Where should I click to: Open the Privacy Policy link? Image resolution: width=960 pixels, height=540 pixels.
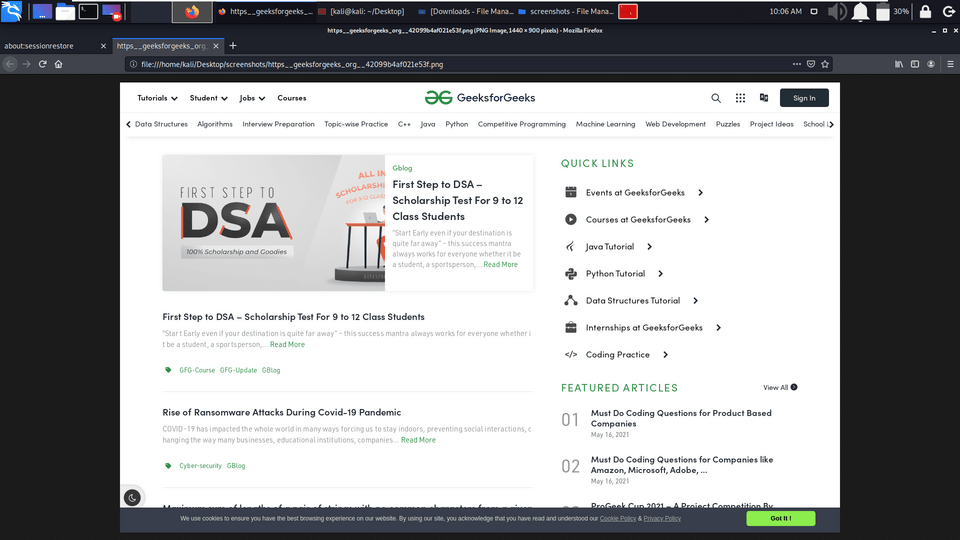coord(662,519)
